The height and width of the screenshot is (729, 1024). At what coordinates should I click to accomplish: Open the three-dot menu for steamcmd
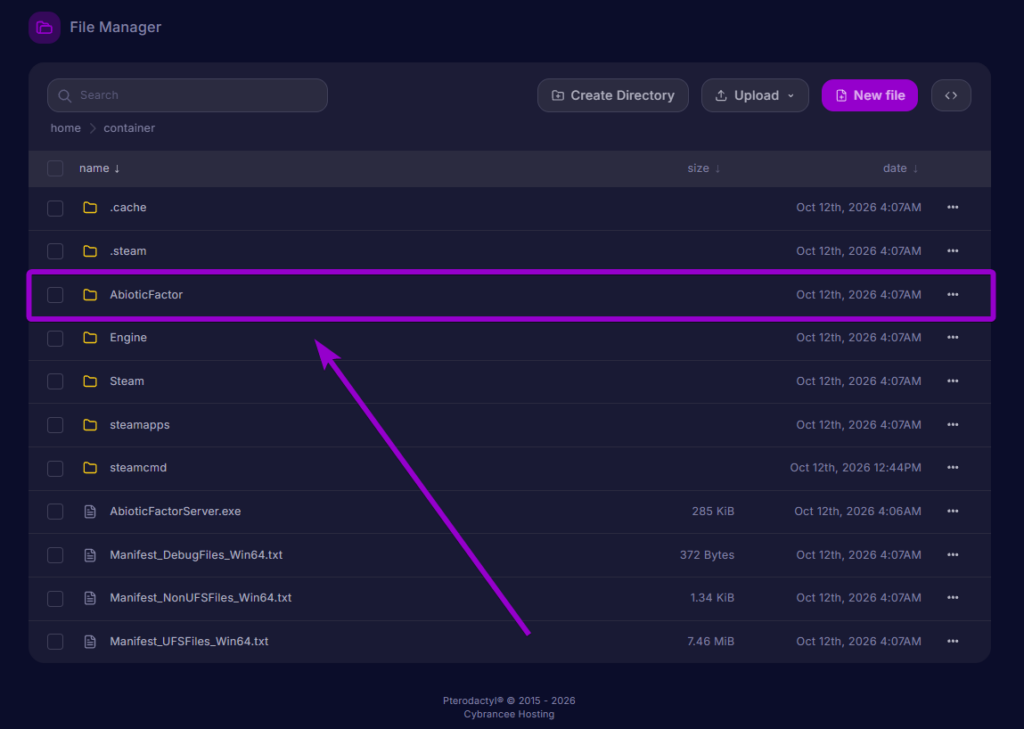pos(953,468)
